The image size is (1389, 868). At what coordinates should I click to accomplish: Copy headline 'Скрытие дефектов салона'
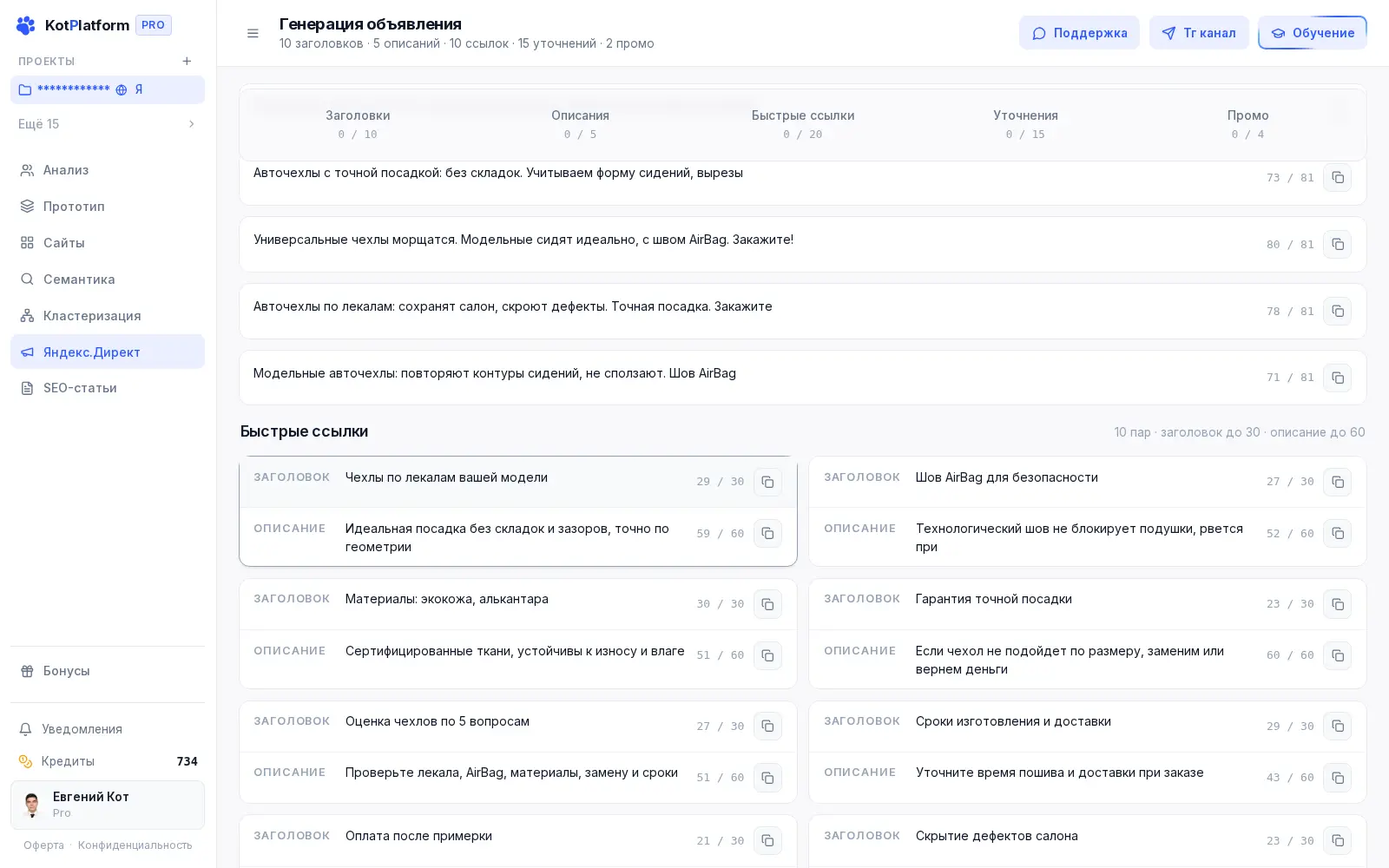(x=1337, y=840)
